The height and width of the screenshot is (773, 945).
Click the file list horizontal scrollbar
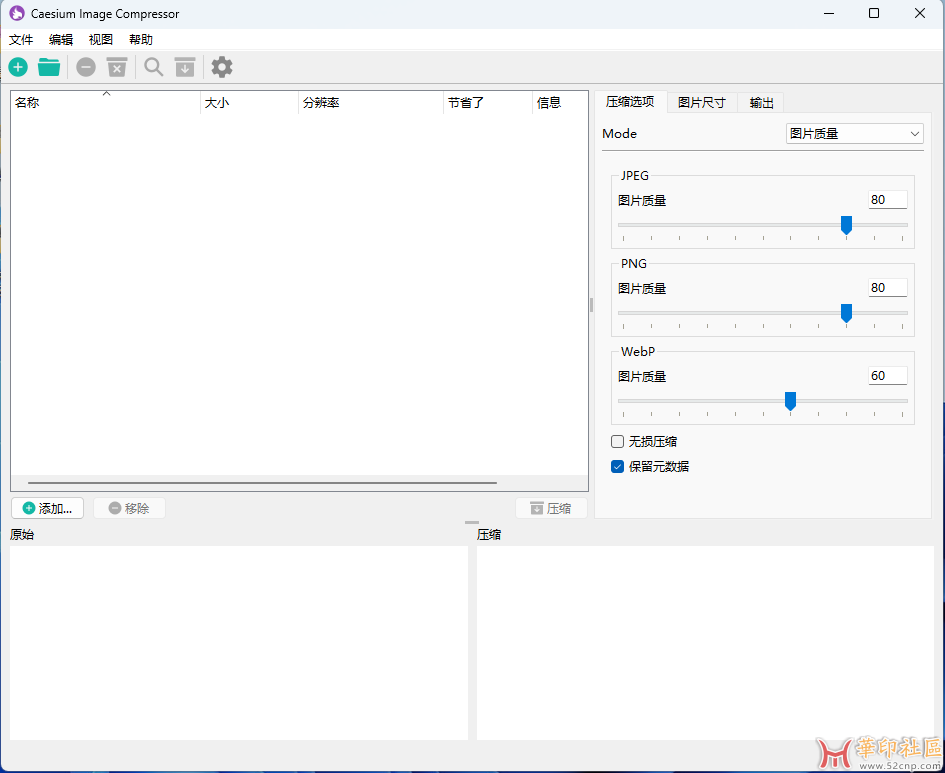pyautogui.click(x=263, y=483)
